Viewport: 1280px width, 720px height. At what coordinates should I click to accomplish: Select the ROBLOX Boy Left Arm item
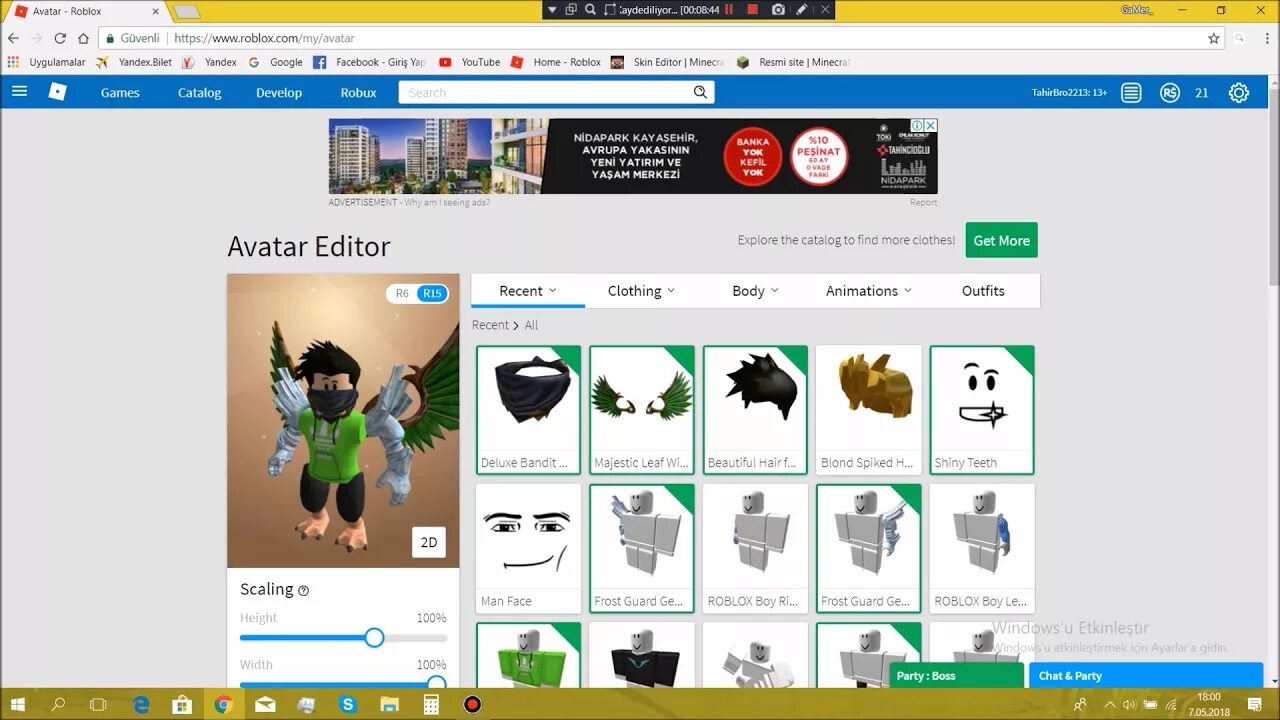point(982,549)
